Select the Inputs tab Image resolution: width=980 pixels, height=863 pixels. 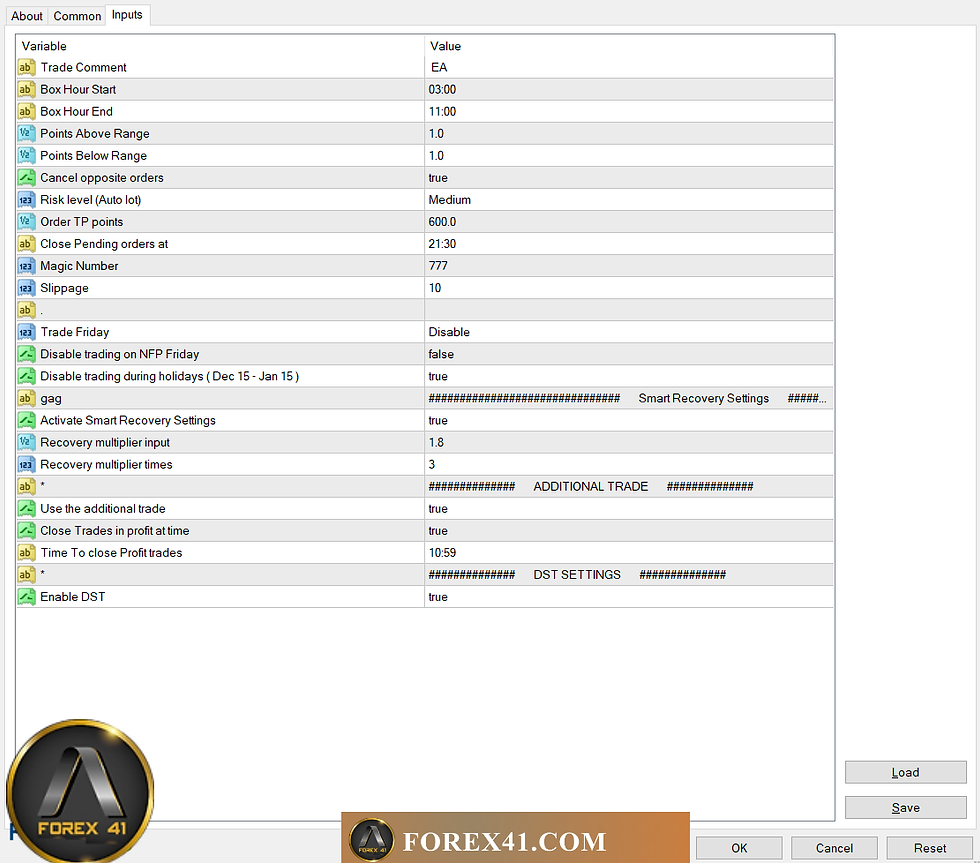[127, 14]
